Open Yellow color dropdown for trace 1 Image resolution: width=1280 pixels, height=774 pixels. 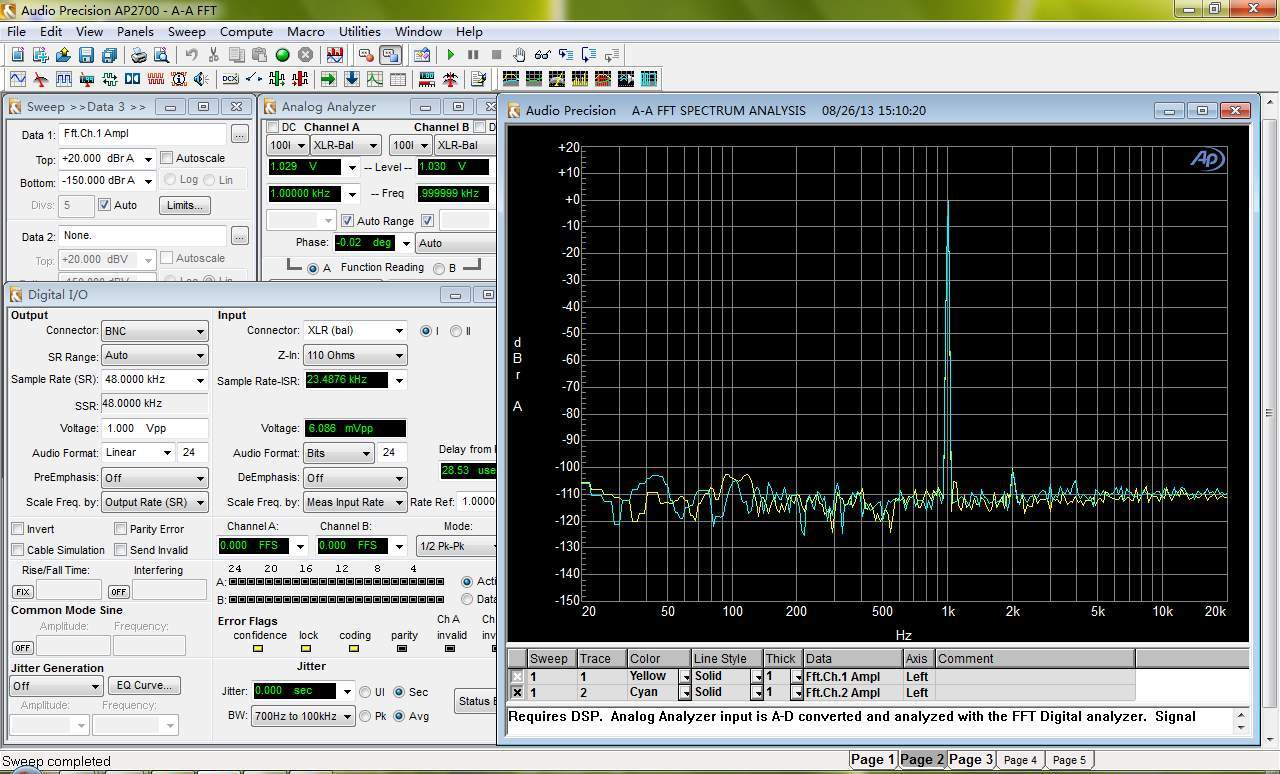tap(684, 677)
